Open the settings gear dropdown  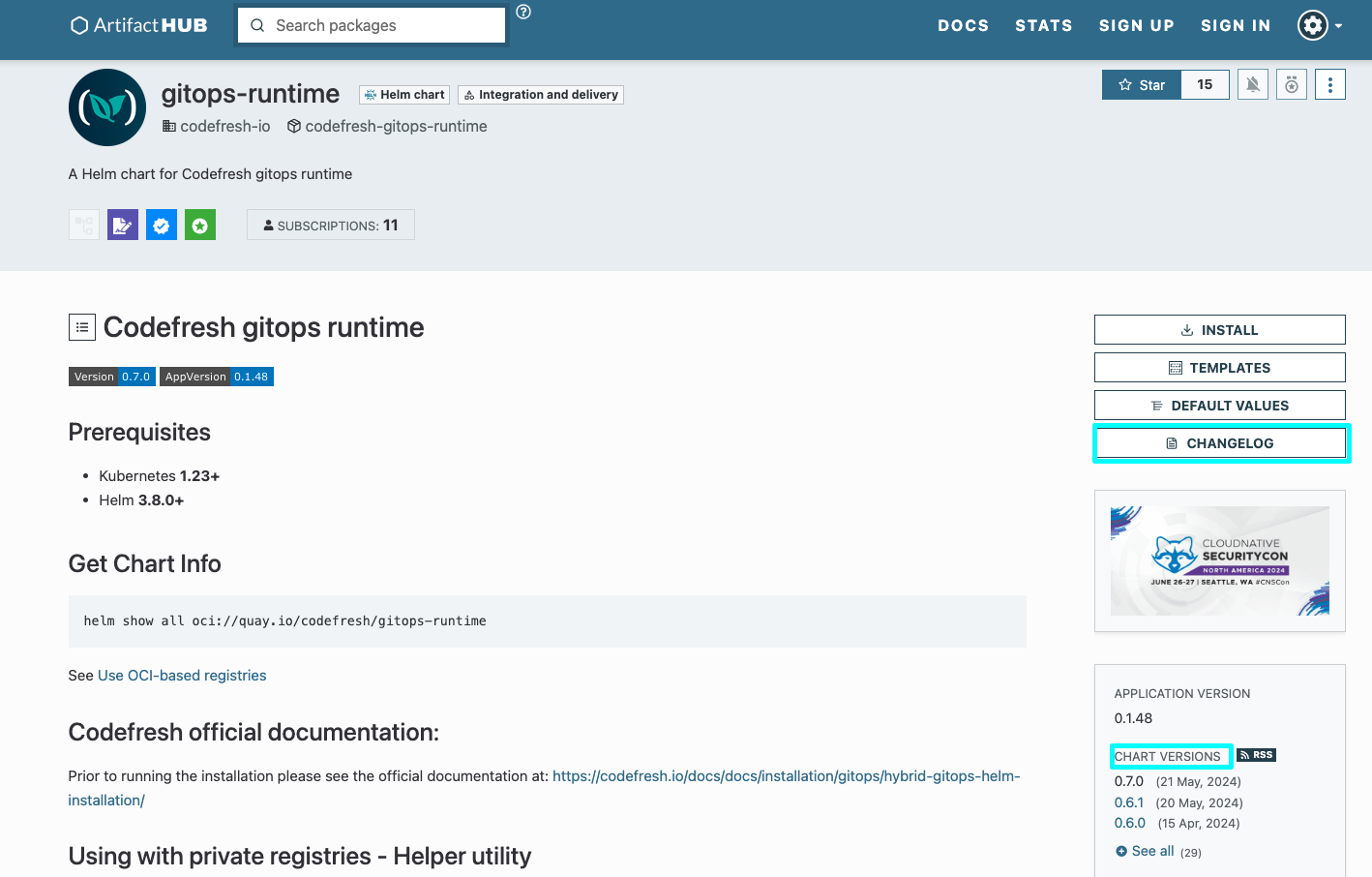point(1319,25)
